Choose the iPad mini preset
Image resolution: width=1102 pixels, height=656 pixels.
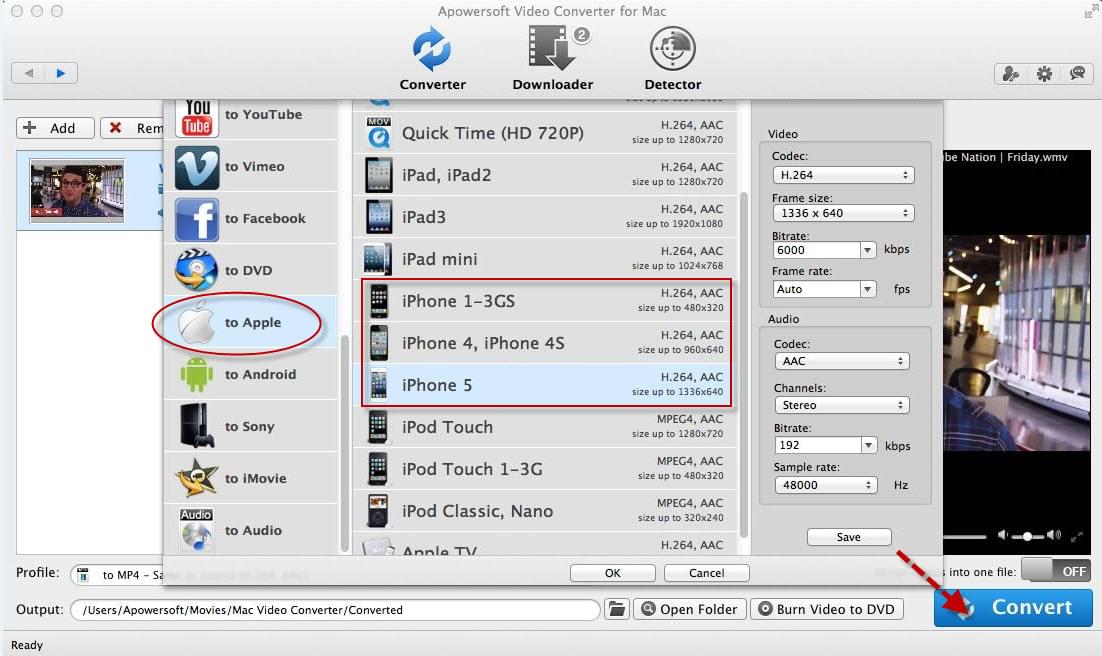coord(546,259)
